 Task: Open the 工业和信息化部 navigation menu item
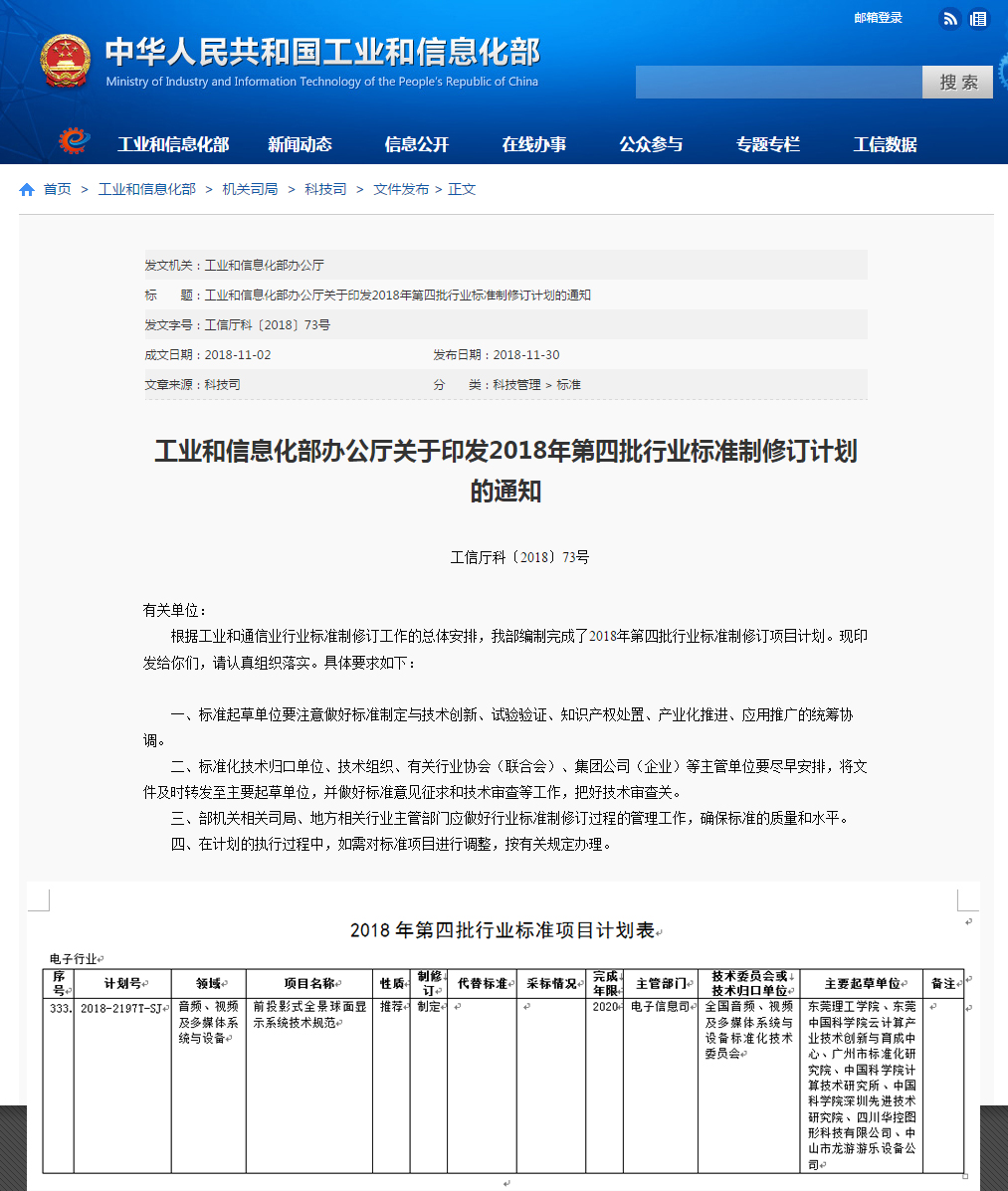173,144
